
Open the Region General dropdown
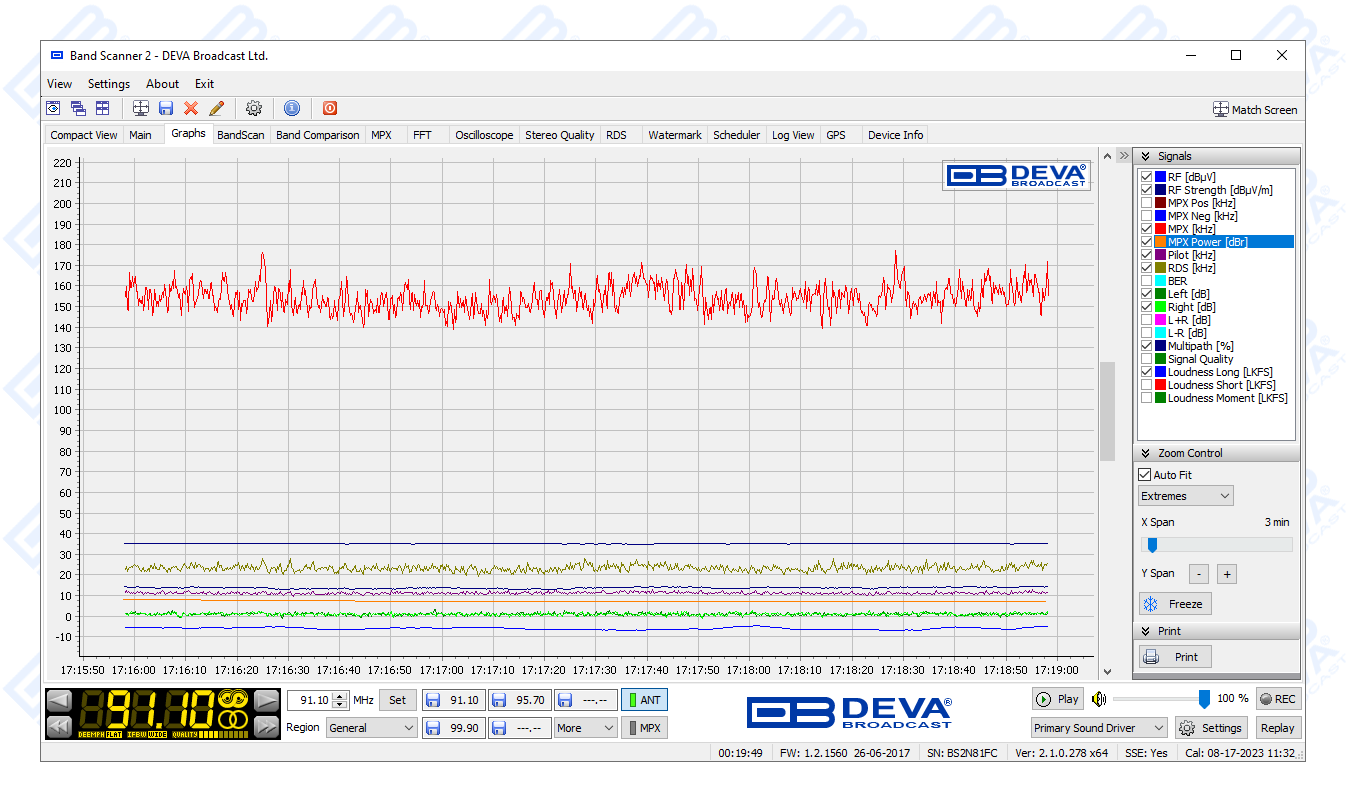coord(372,728)
